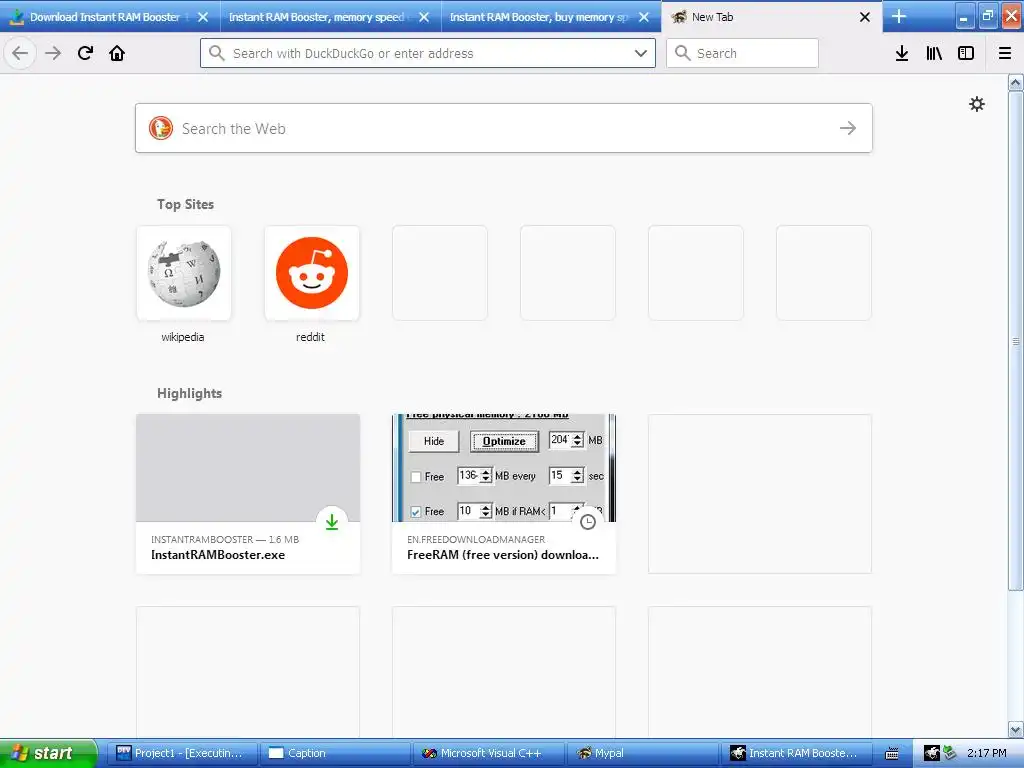
Task: Open the Library bookshelf icon
Action: (x=934, y=53)
